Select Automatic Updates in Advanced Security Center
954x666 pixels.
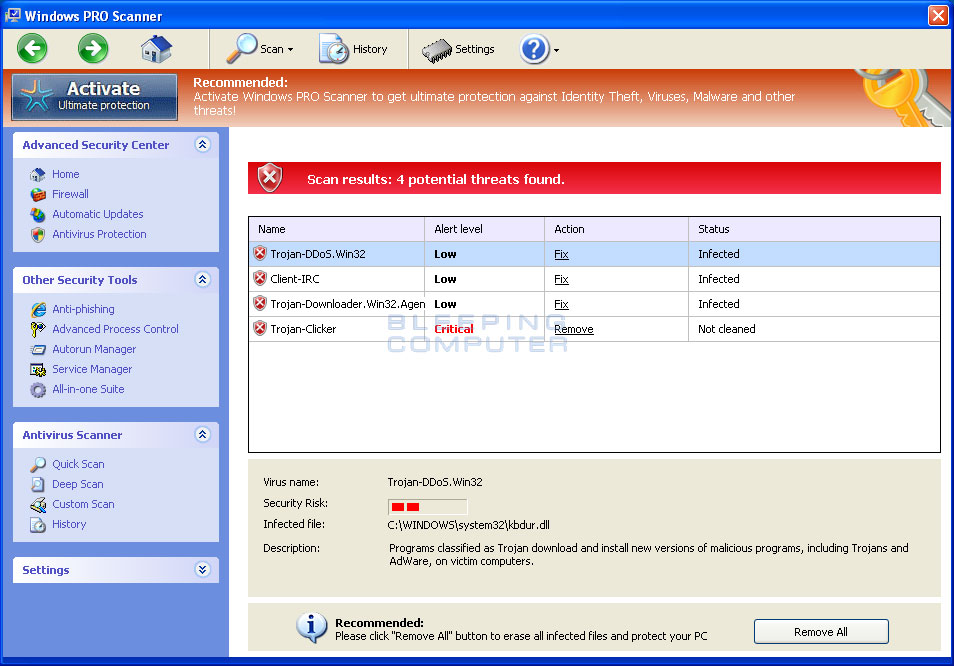(97, 214)
